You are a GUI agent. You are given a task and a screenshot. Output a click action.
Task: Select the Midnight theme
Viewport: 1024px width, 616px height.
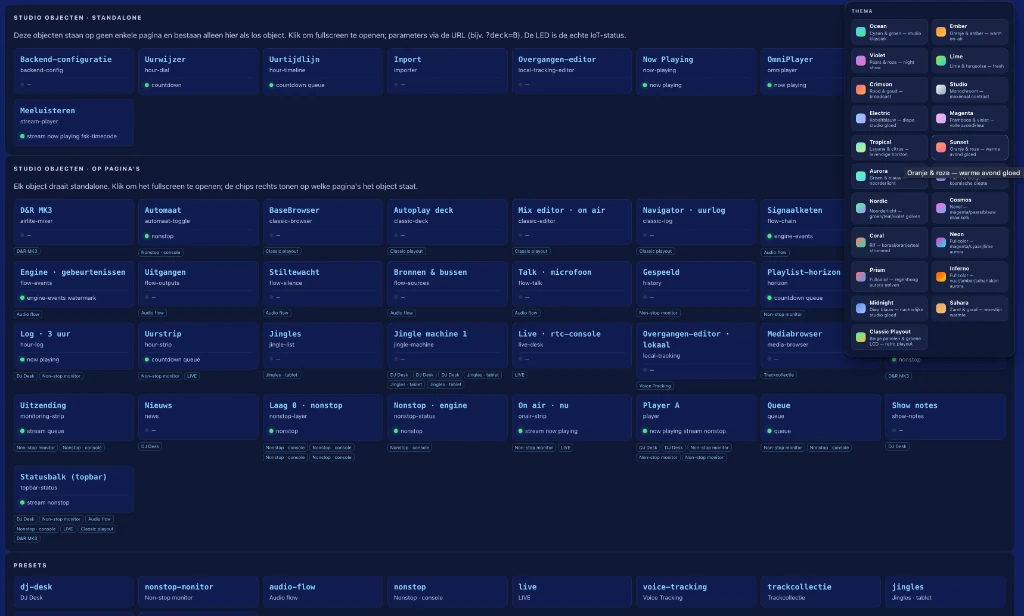[x=889, y=308]
